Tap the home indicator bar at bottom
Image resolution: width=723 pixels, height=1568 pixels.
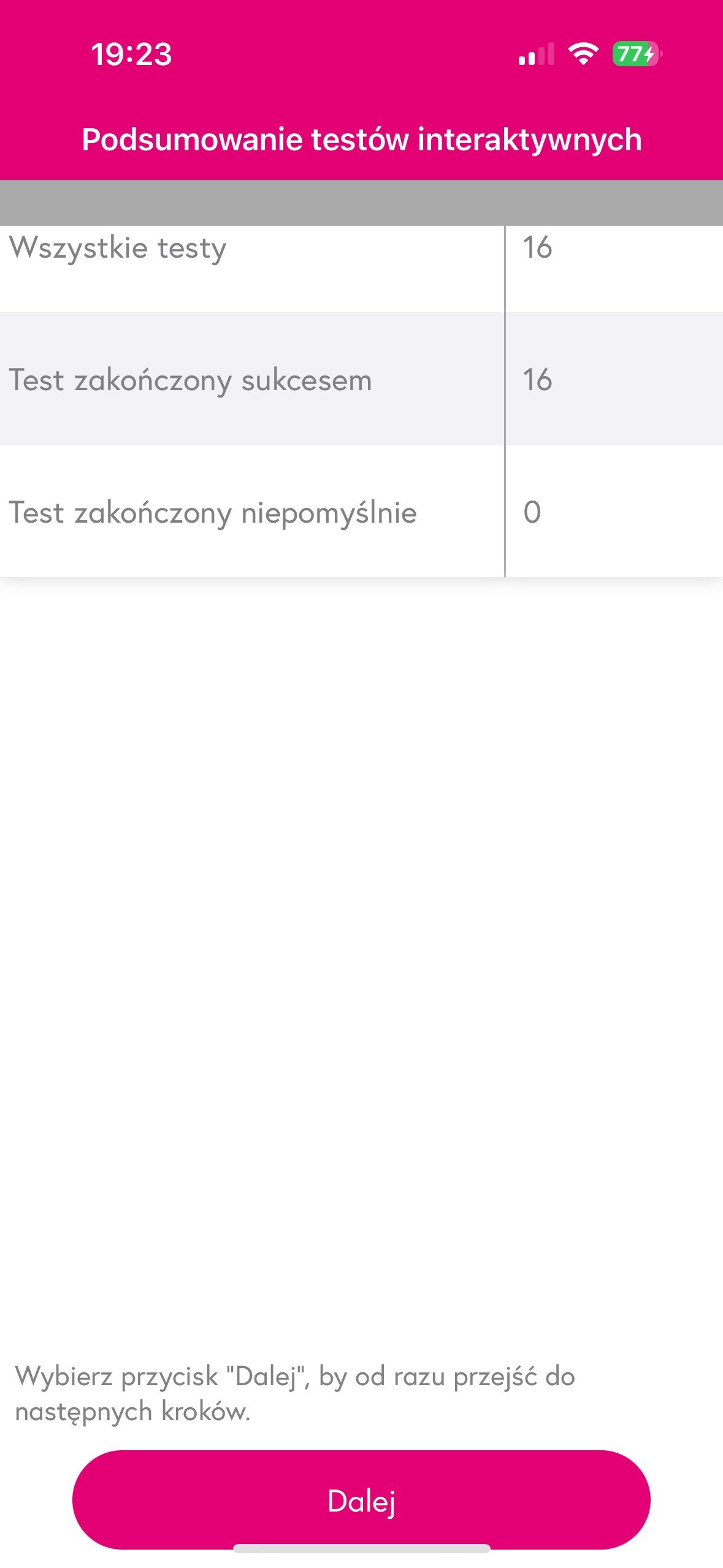tap(361, 1548)
